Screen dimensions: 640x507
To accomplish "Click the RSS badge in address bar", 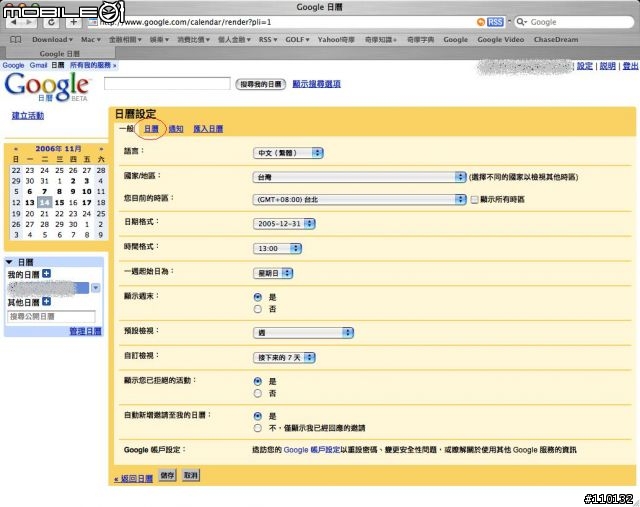I will click(495, 22).
